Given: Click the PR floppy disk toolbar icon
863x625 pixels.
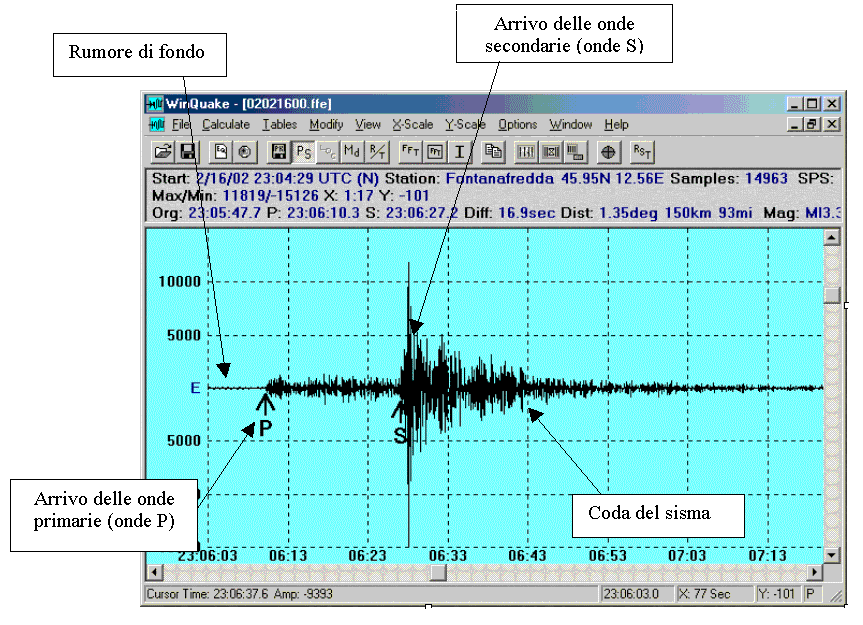Looking at the screenshot, I should pyautogui.click(x=279, y=151).
